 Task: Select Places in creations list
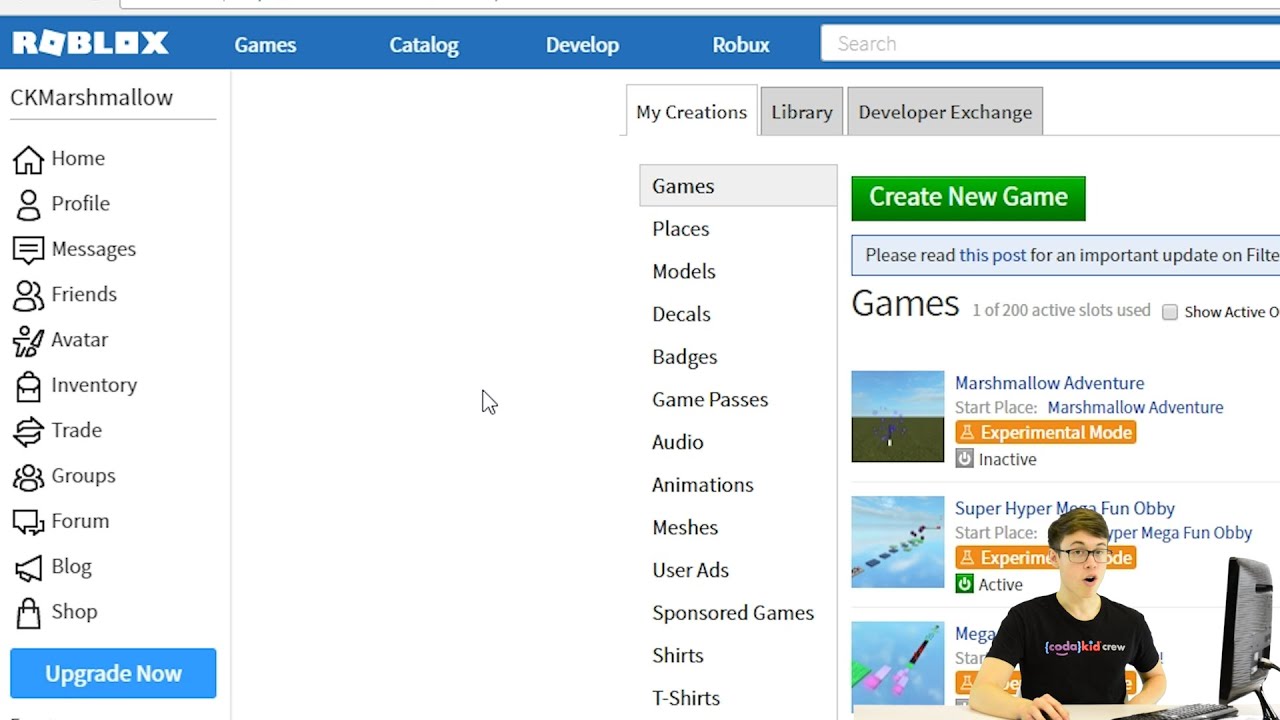681,229
